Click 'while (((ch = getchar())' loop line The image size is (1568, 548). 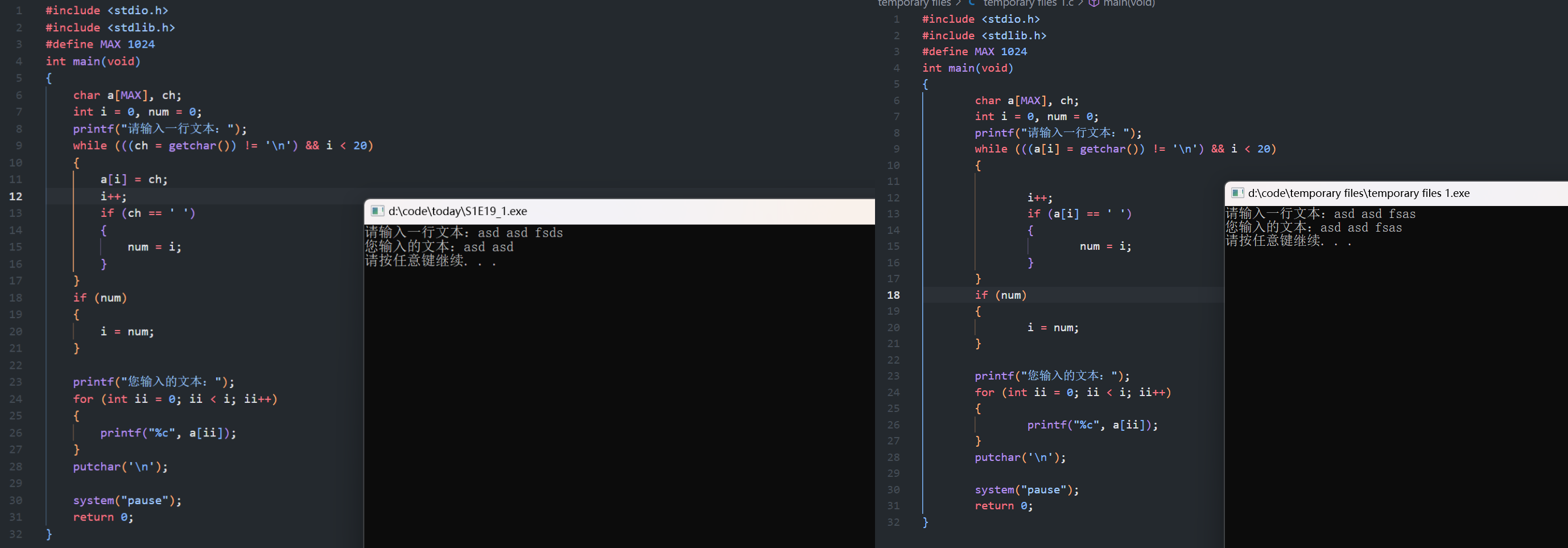(x=223, y=146)
